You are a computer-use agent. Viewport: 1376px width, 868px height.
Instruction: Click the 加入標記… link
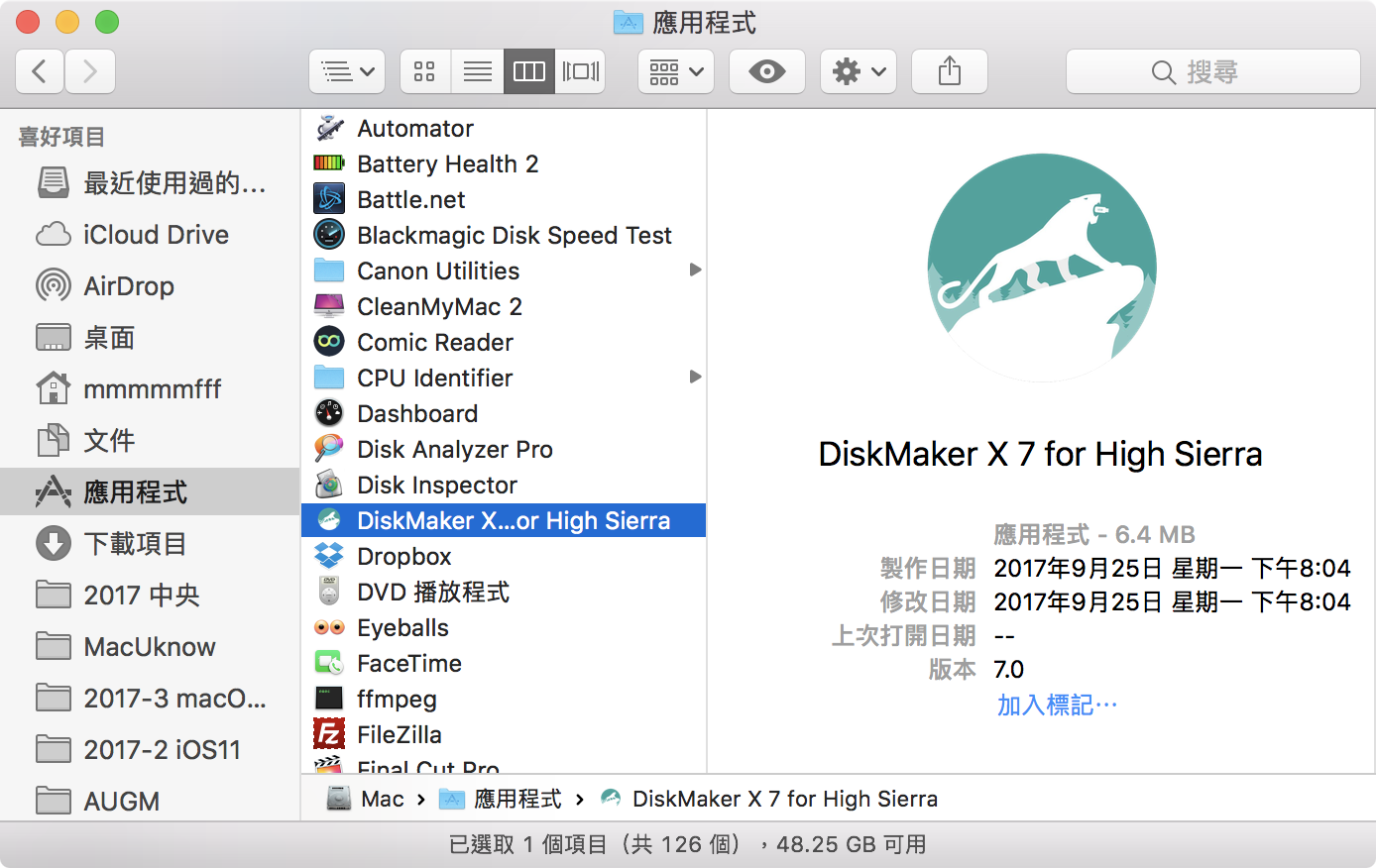pyautogui.click(x=1057, y=705)
